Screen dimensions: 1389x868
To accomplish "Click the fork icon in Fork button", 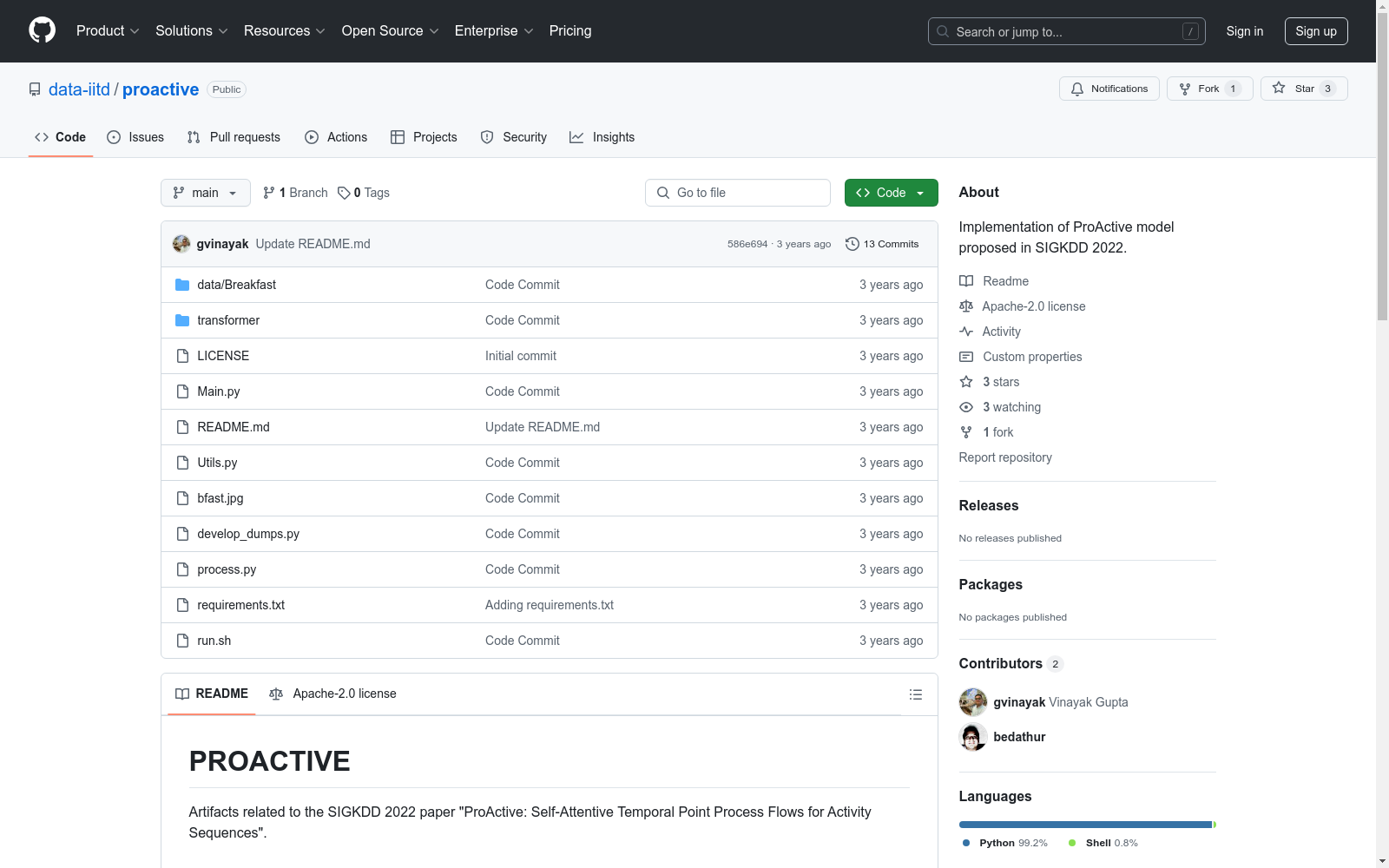I will (x=1185, y=89).
